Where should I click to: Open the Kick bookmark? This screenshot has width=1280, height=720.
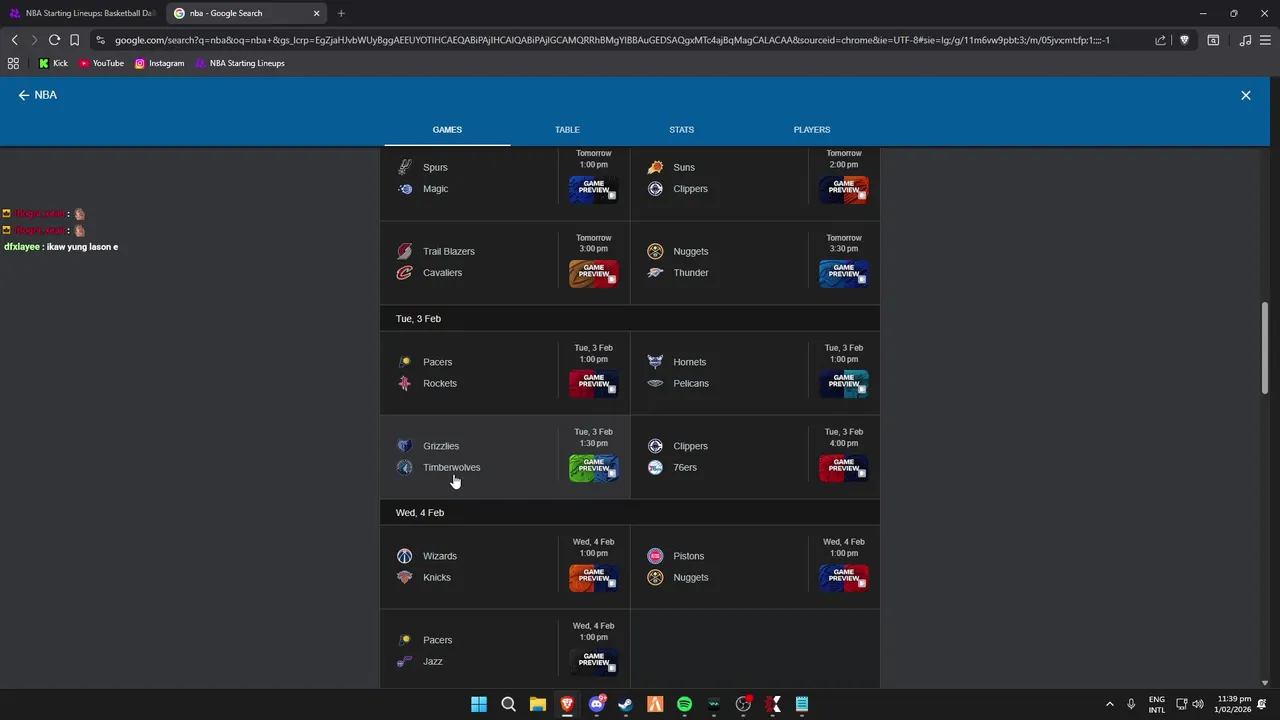coord(53,63)
